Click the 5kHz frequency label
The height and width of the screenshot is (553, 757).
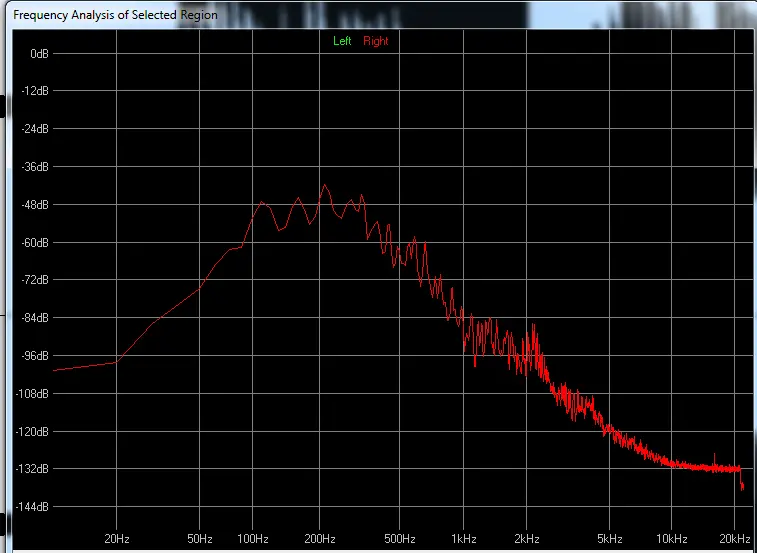pyautogui.click(x=609, y=539)
